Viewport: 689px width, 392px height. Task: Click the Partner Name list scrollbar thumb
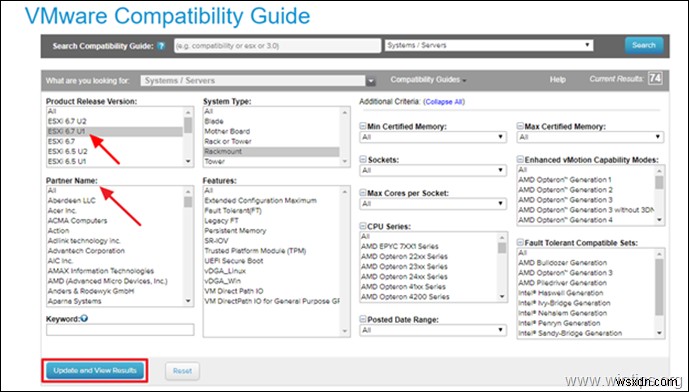[x=188, y=202]
